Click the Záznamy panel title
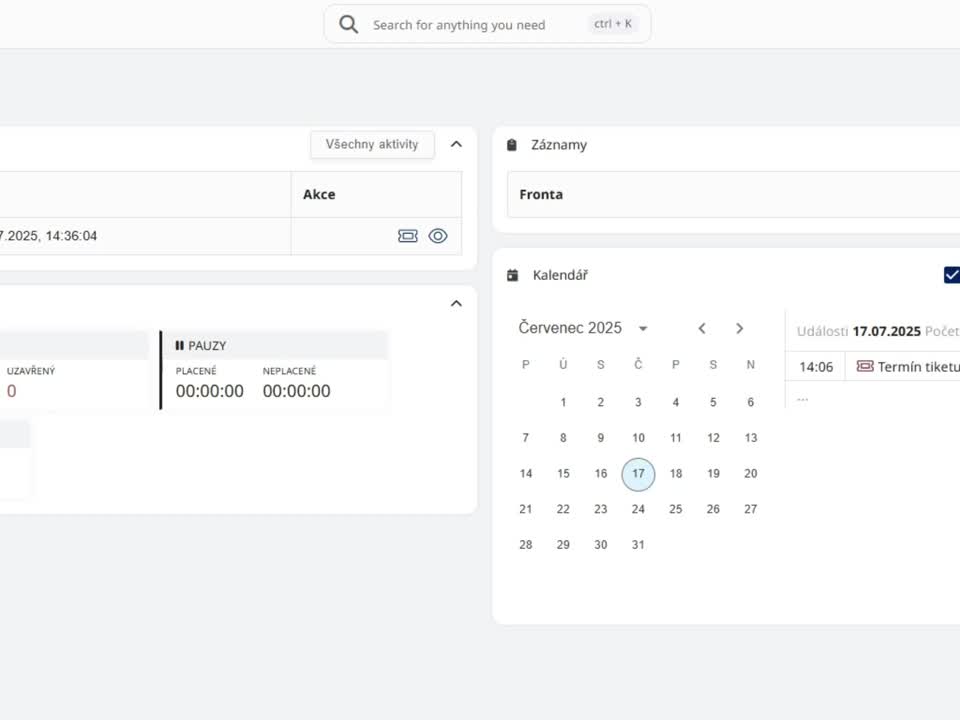Viewport: 960px width, 720px height. pyautogui.click(x=559, y=145)
